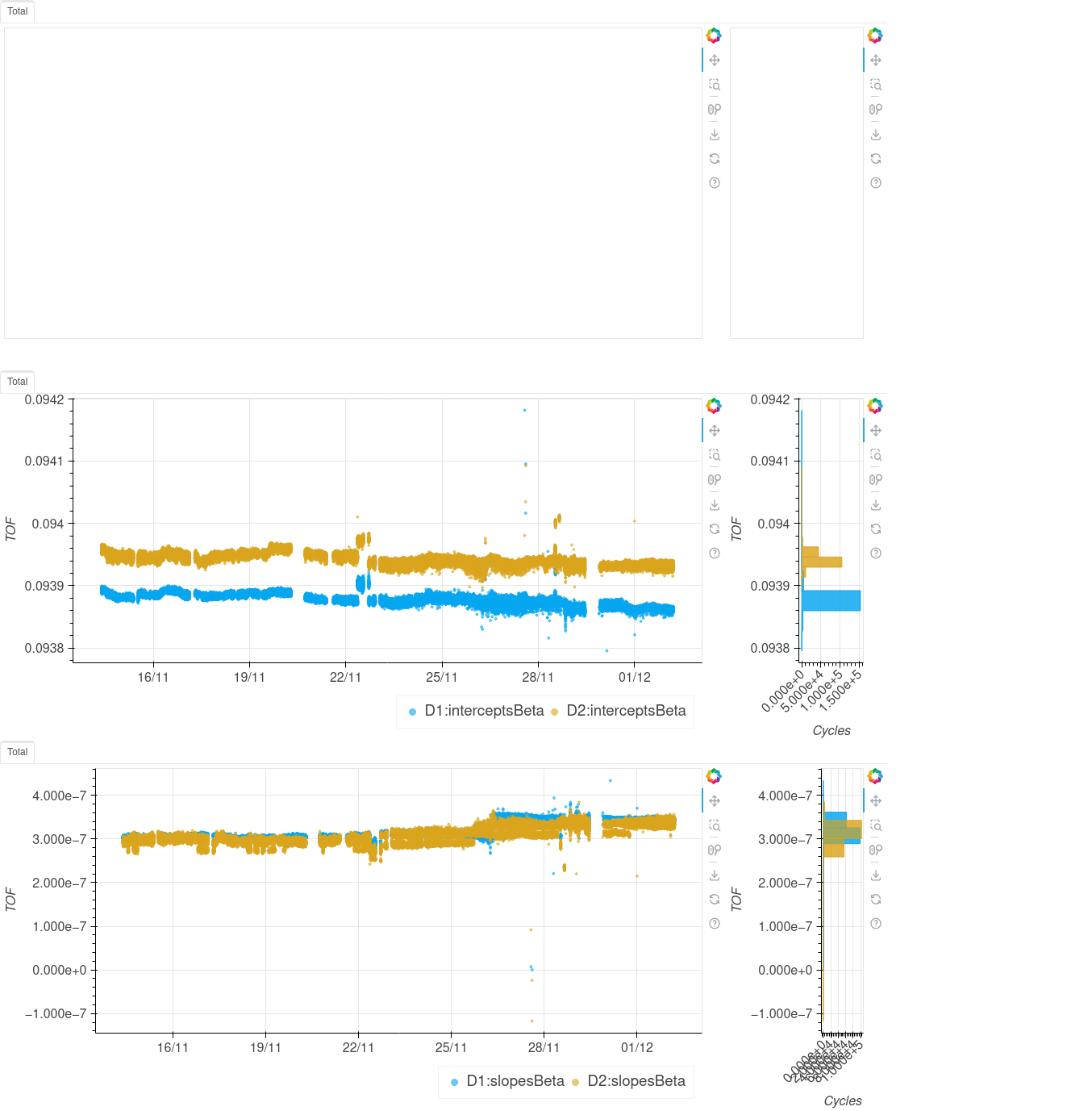Open the Total tab above intercepts plot
1092x1111 pixels.
(x=18, y=382)
